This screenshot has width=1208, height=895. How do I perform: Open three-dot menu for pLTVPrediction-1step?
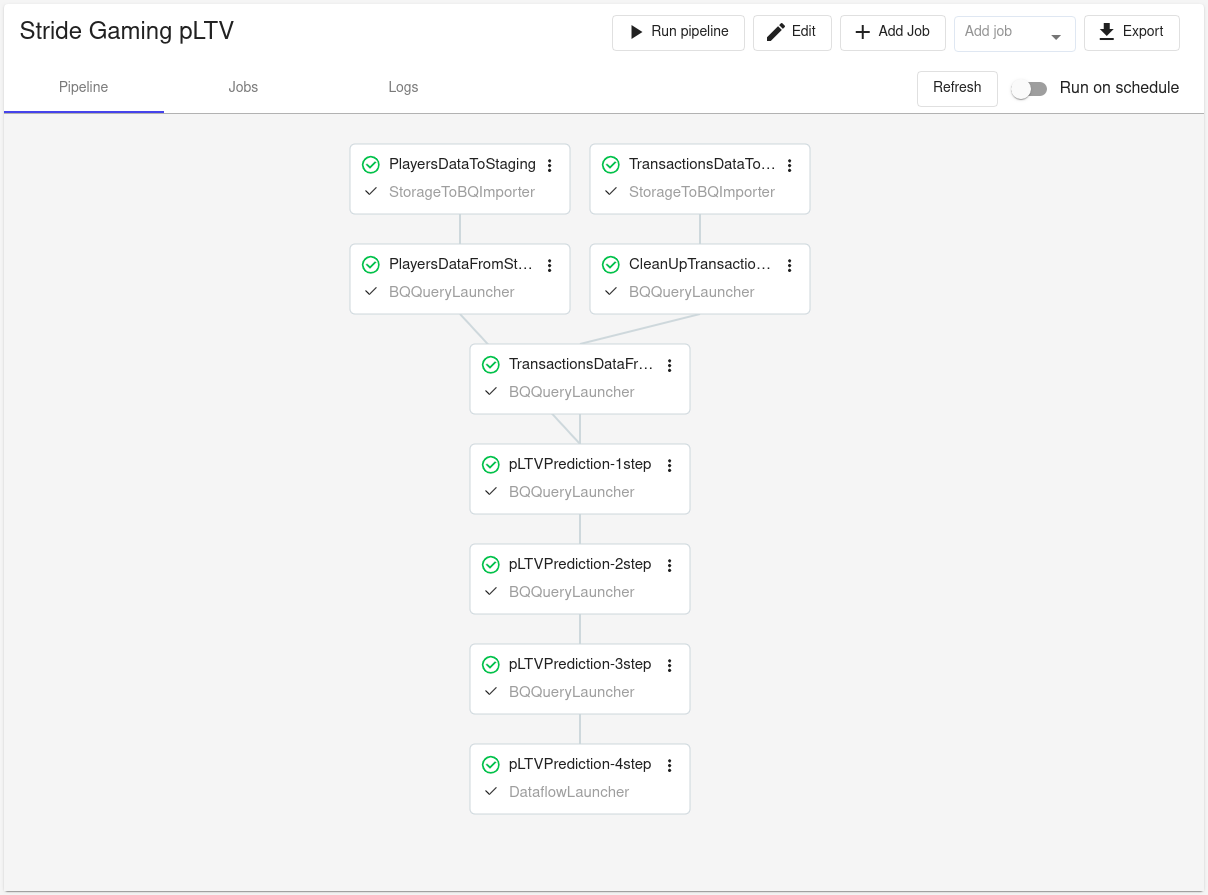670,466
